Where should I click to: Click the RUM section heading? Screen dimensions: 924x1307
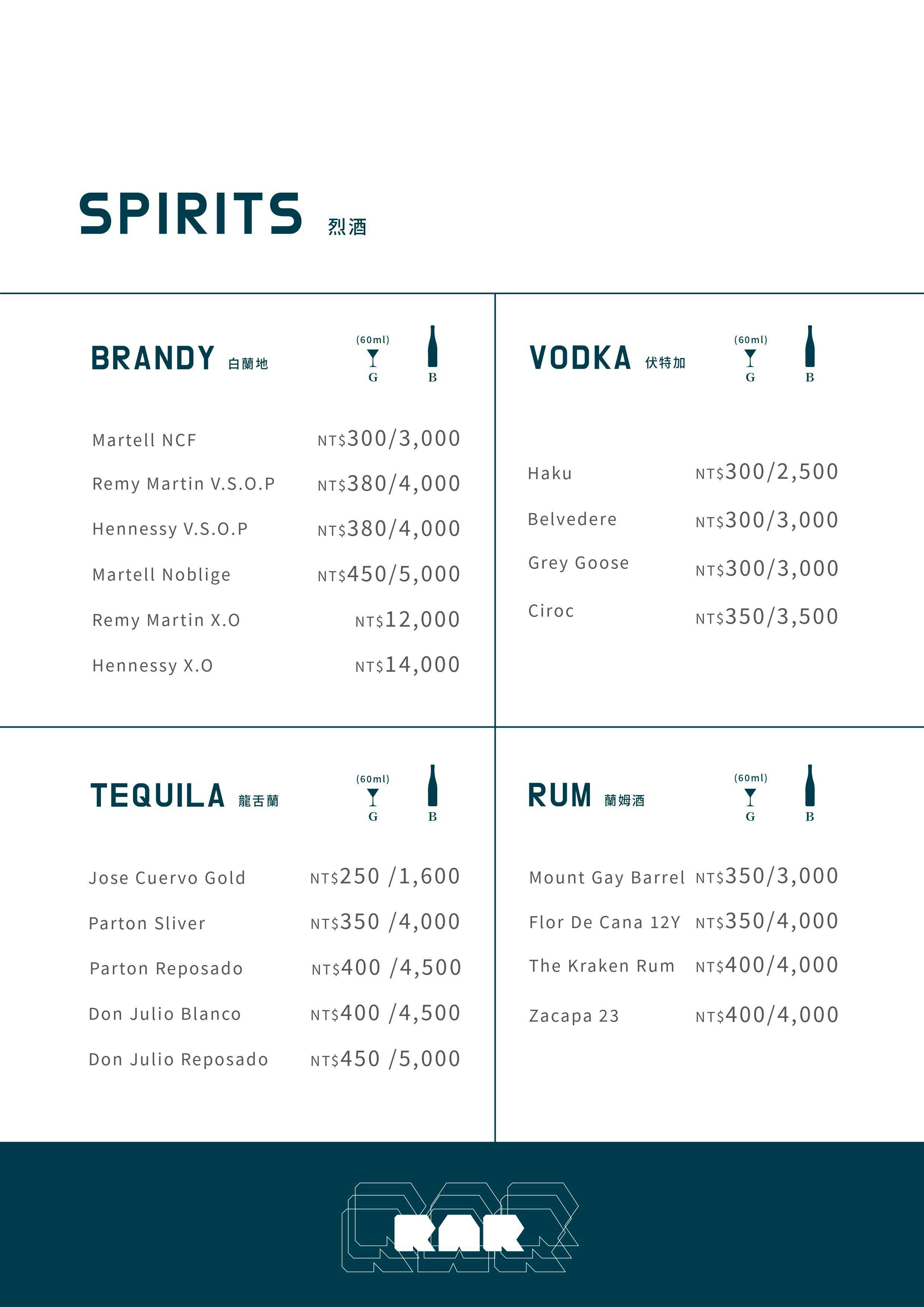[560, 795]
